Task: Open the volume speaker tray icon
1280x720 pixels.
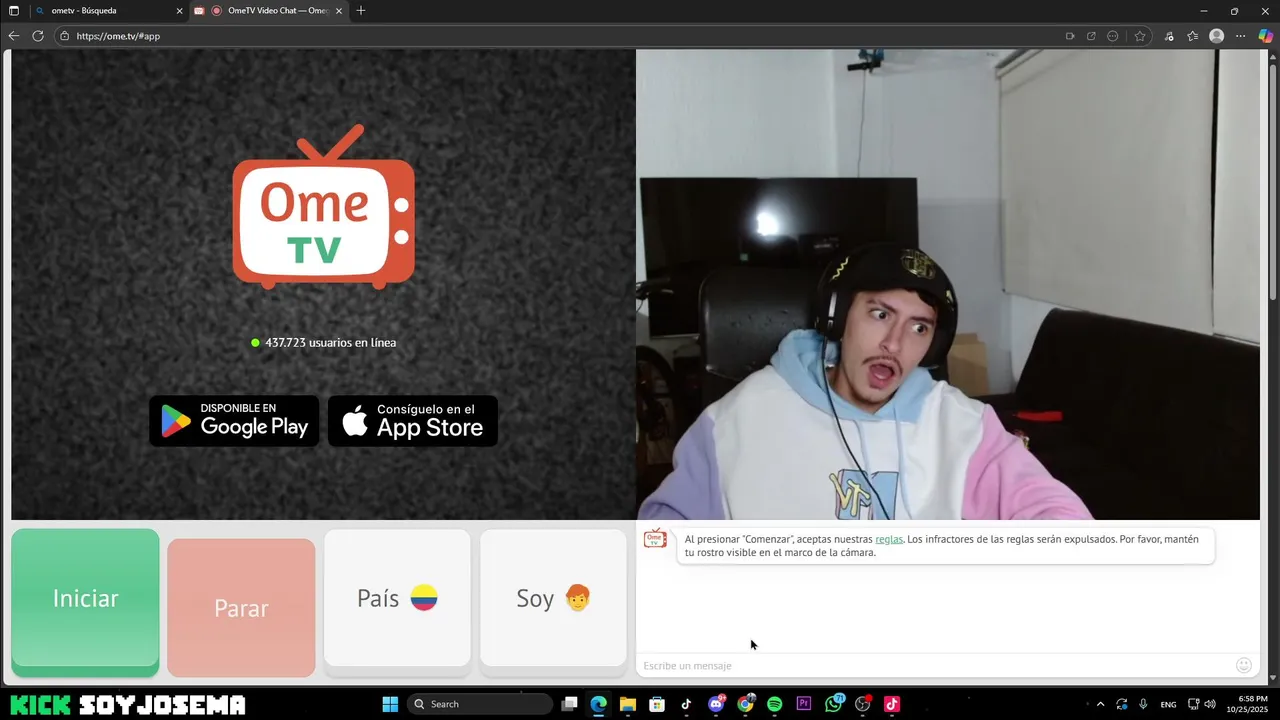Action: (1209, 704)
